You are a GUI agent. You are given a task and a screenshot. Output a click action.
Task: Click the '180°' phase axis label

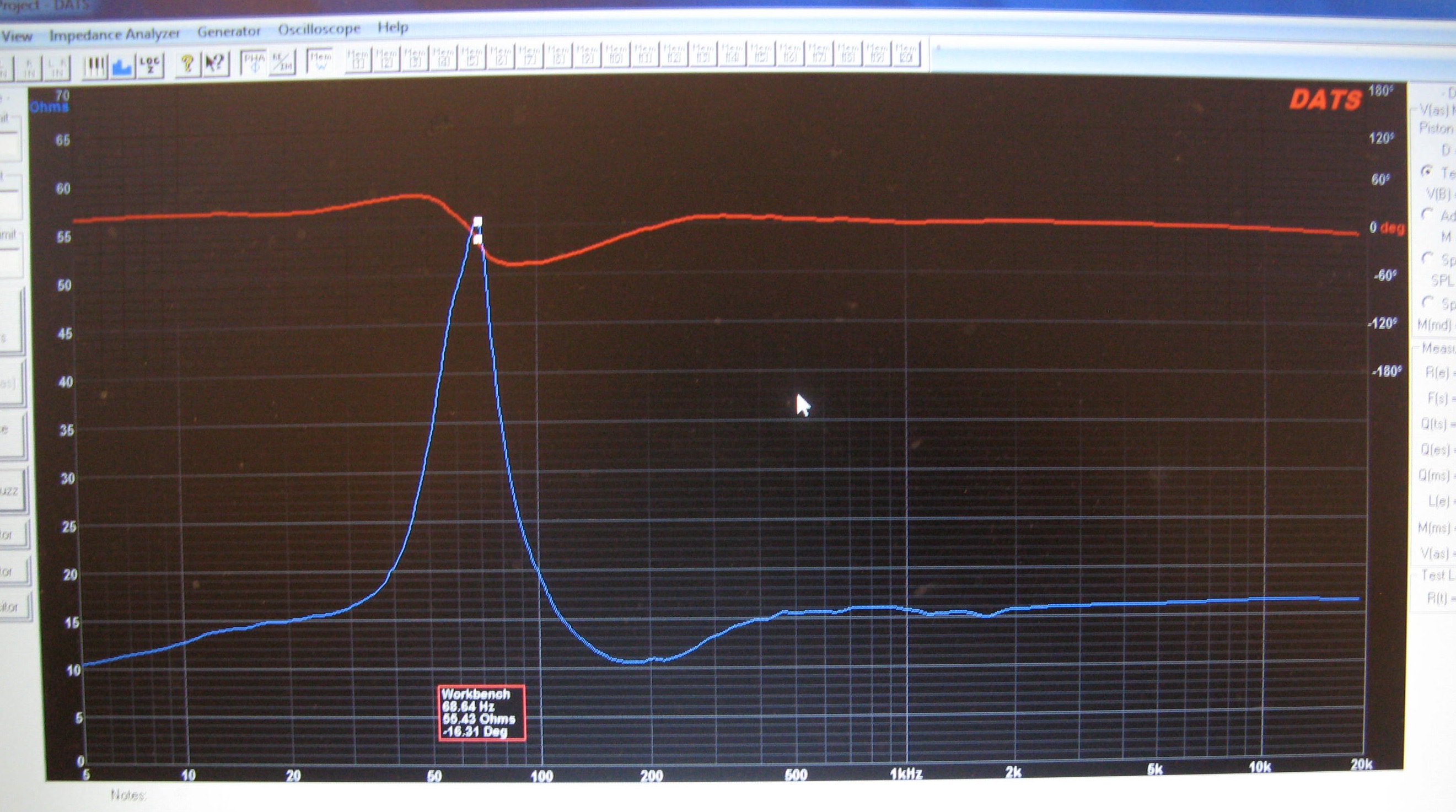(x=1380, y=90)
